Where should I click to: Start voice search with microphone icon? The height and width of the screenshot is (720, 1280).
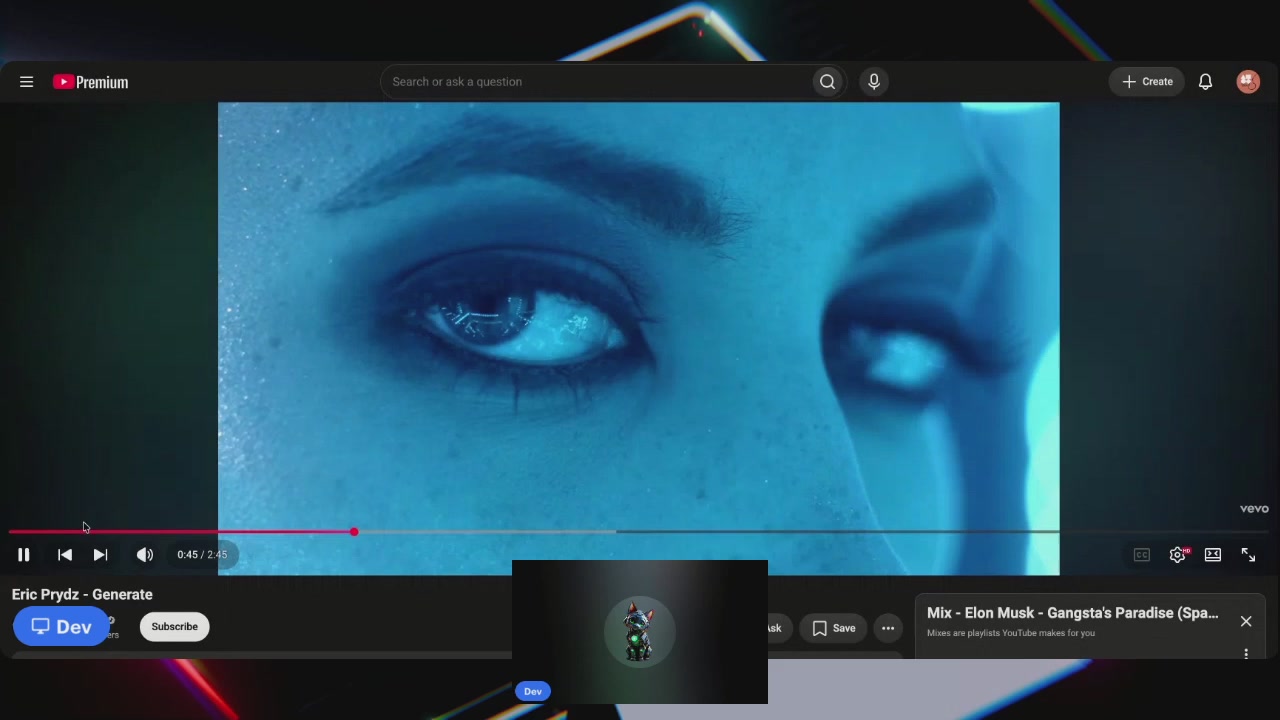pyautogui.click(x=874, y=82)
